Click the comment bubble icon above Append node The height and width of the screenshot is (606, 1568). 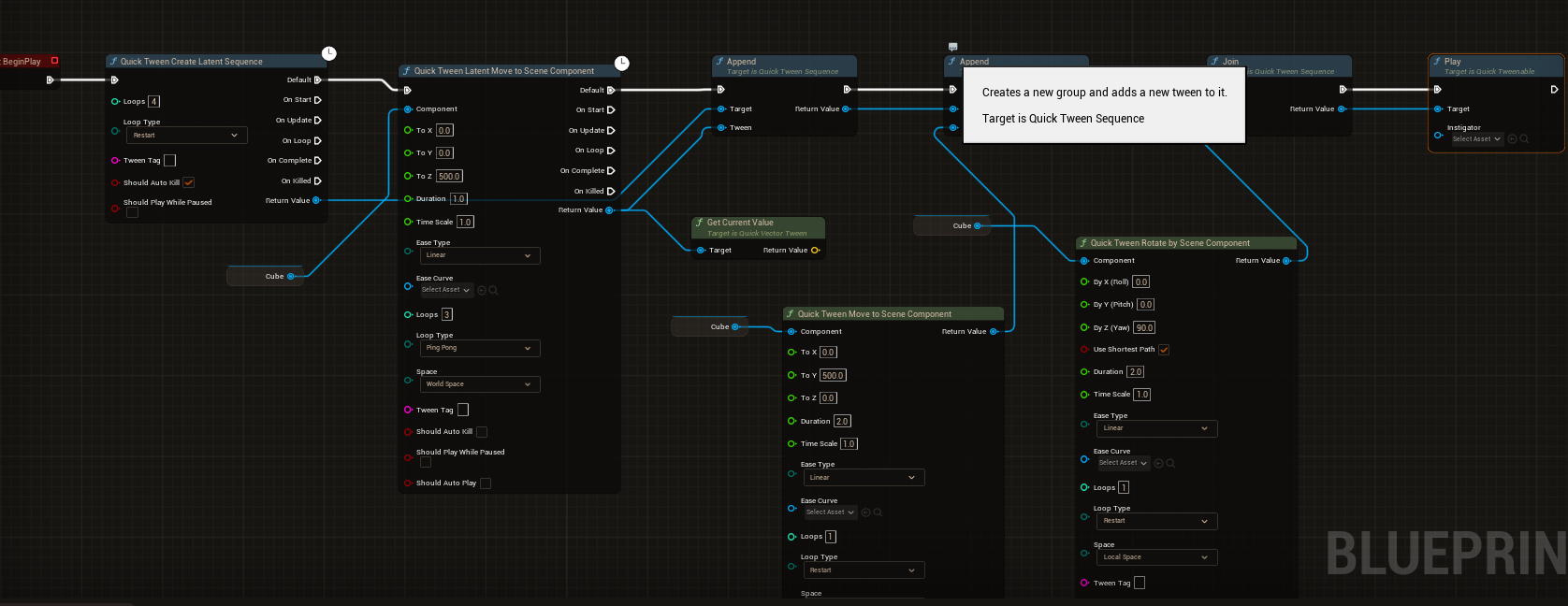pos(952,47)
